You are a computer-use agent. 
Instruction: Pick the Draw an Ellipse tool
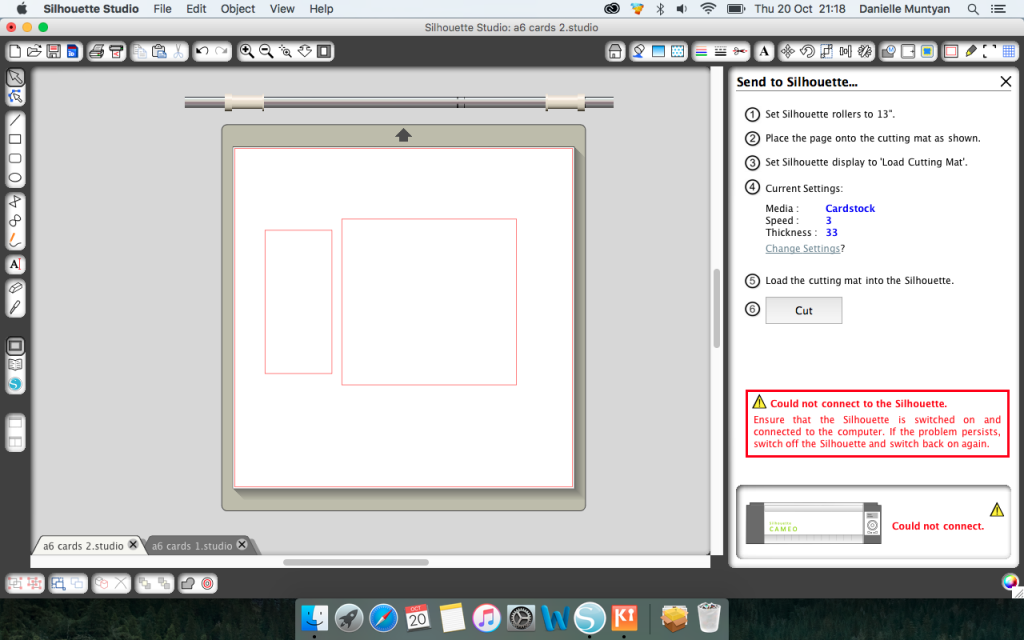click(x=15, y=178)
